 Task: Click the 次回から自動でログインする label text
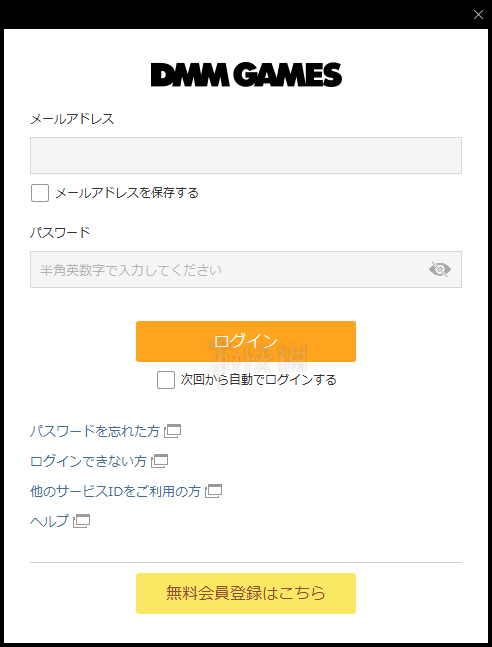tap(258, 380)
